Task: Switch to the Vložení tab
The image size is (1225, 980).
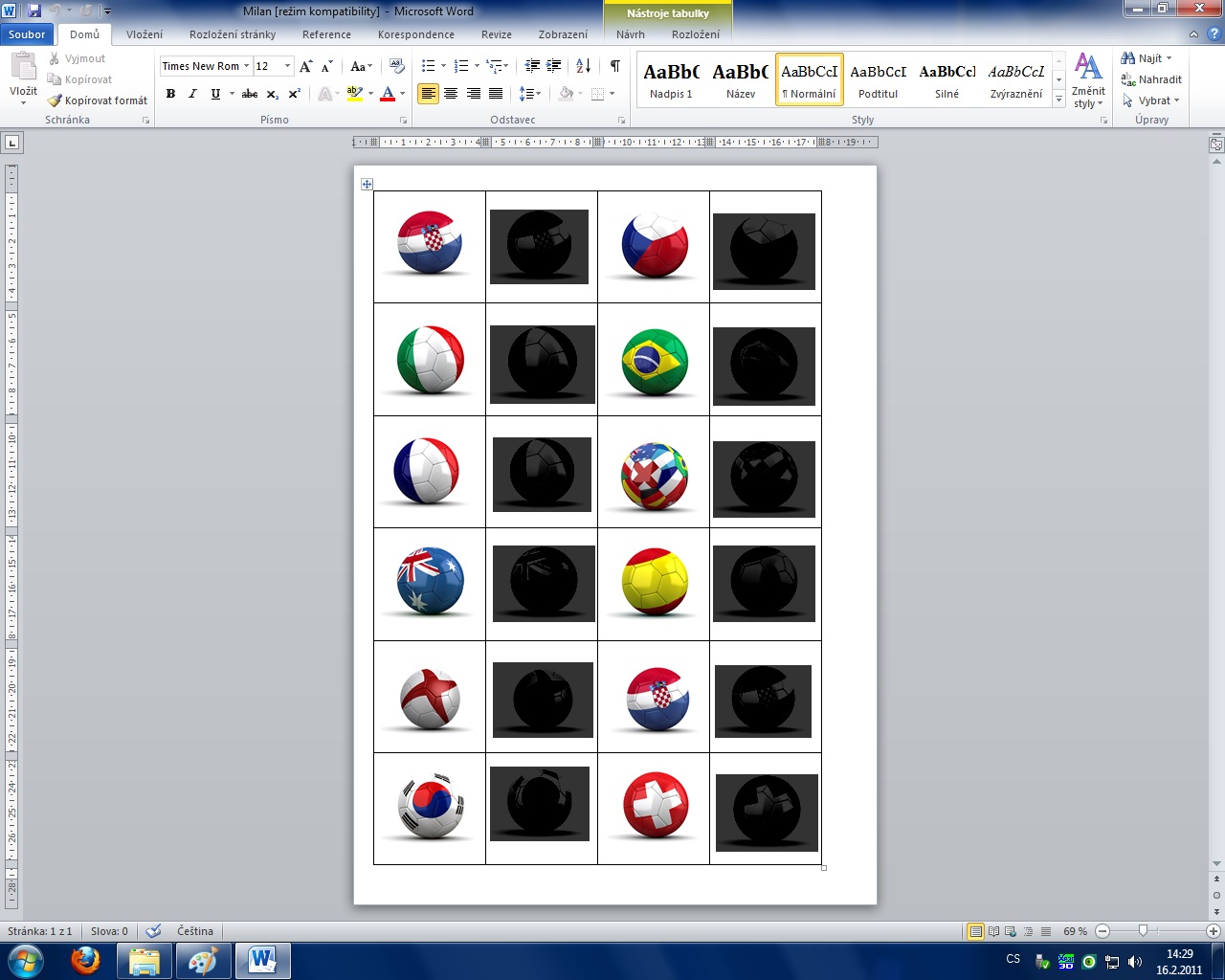Action: 145,34
